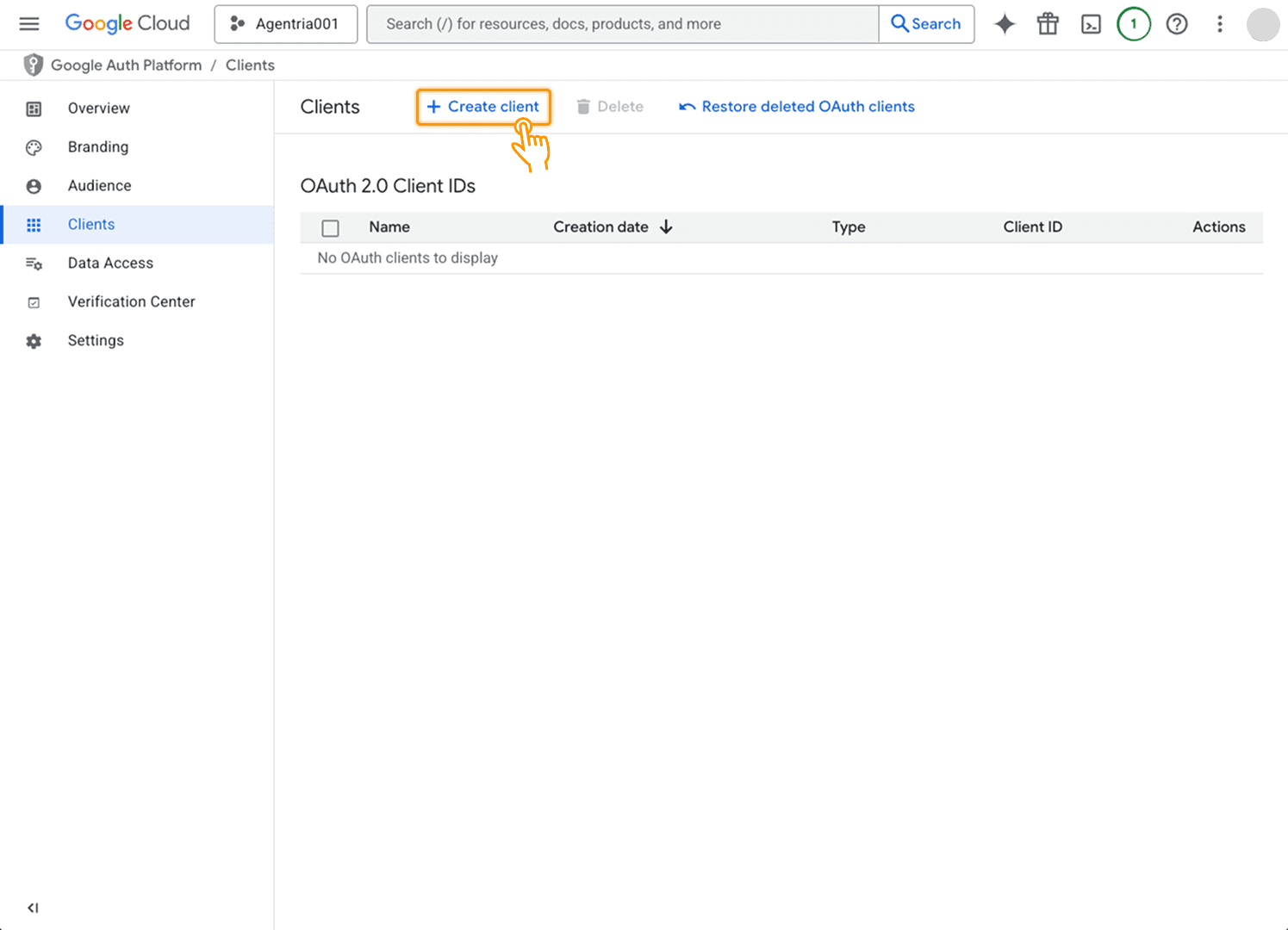Click the Verification Center check icon
The image size is (1288, 930).
[x=34, y=302]
